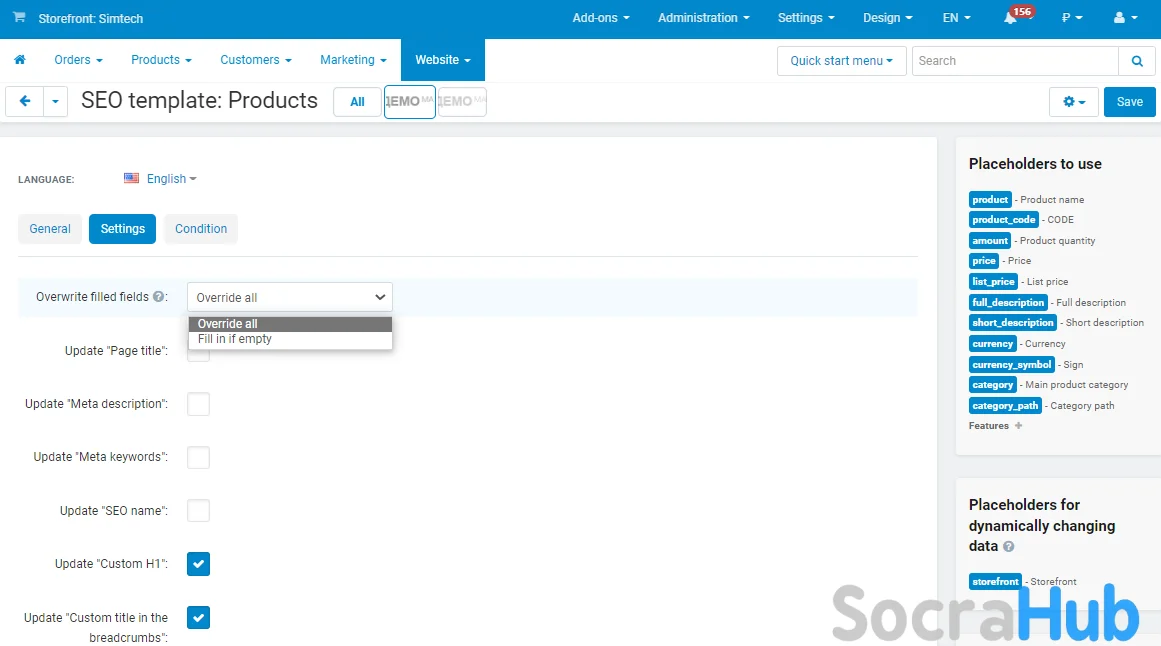Uncheck Update "Custom H1" checkbox

coord(199,564)
